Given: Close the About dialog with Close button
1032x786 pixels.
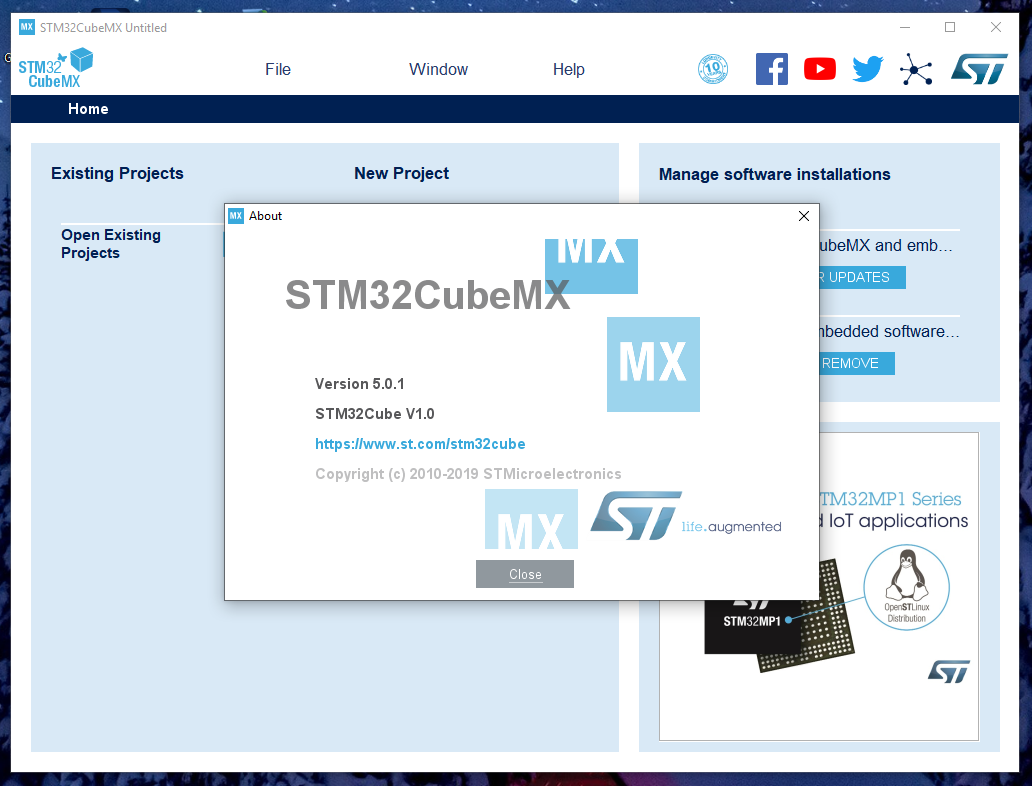Looking at the screenshot, I should pyautogui.click(x=525, y=574).
